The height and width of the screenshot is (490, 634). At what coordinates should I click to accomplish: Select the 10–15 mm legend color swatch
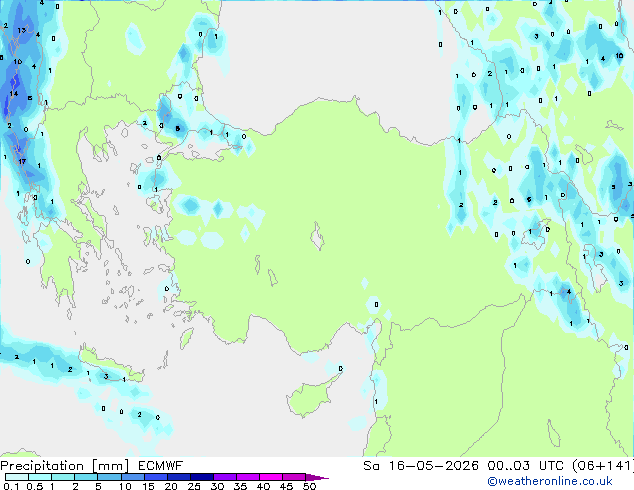[132, 477]
